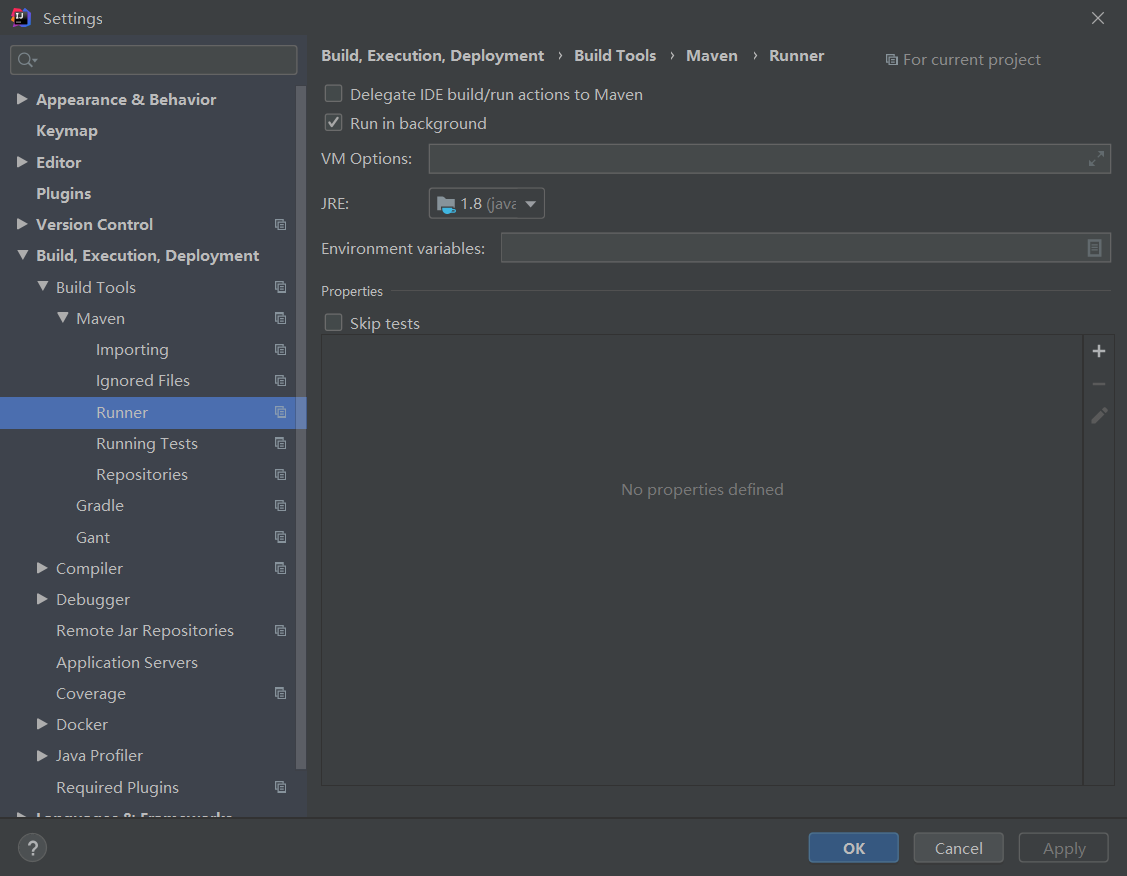Click project-level icon beside Repositories
This screenshot has height=876, width=1127.
280,475
